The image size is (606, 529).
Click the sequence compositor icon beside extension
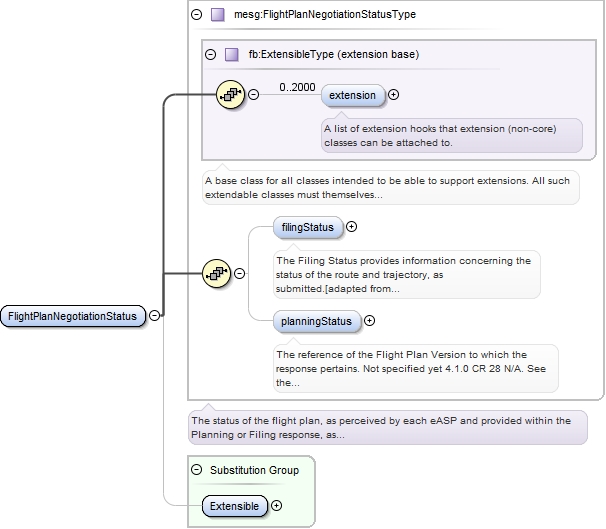(230, 94)
